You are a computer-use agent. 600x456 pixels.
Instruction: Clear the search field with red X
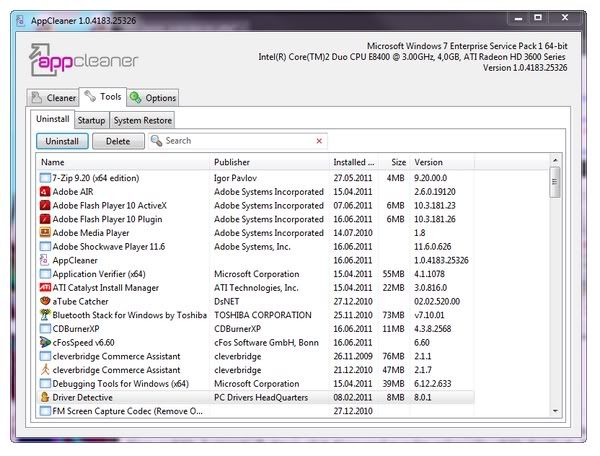click(x=319, y=141)
